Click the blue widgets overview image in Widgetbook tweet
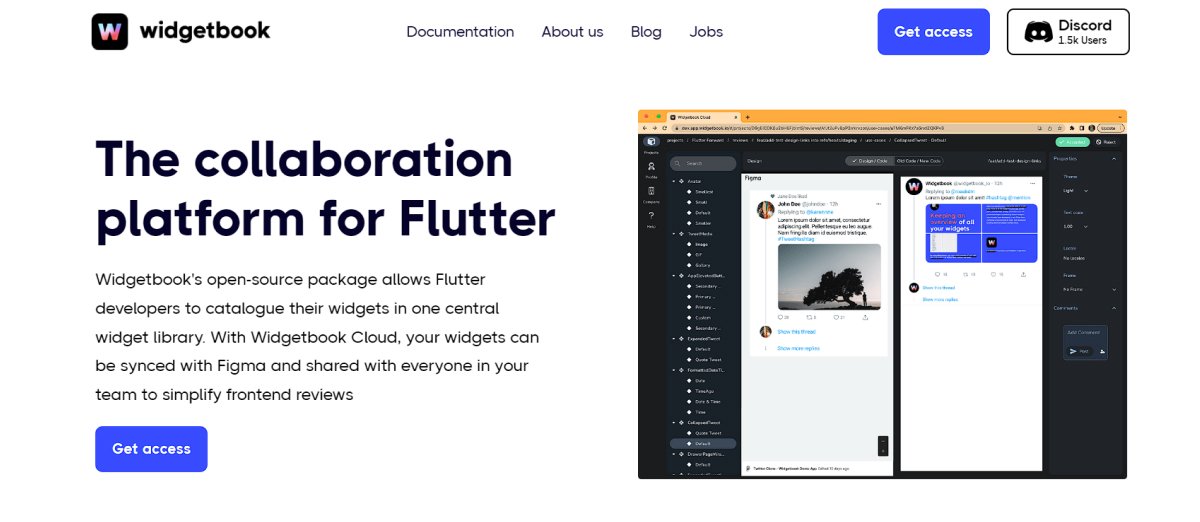 (979, 234)
